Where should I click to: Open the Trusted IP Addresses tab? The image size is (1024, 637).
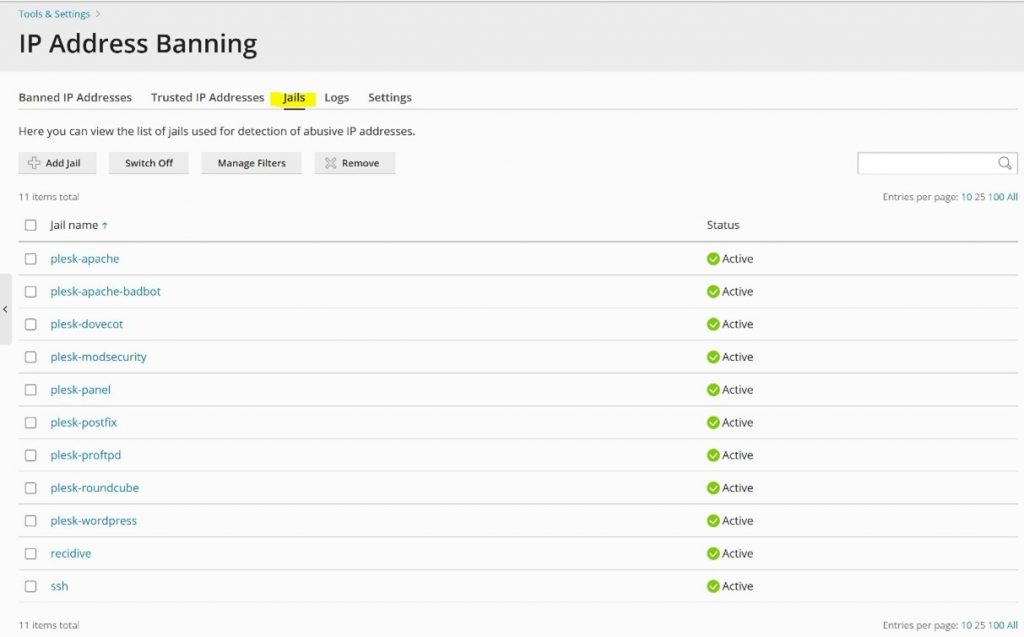[x=208, y=97]
